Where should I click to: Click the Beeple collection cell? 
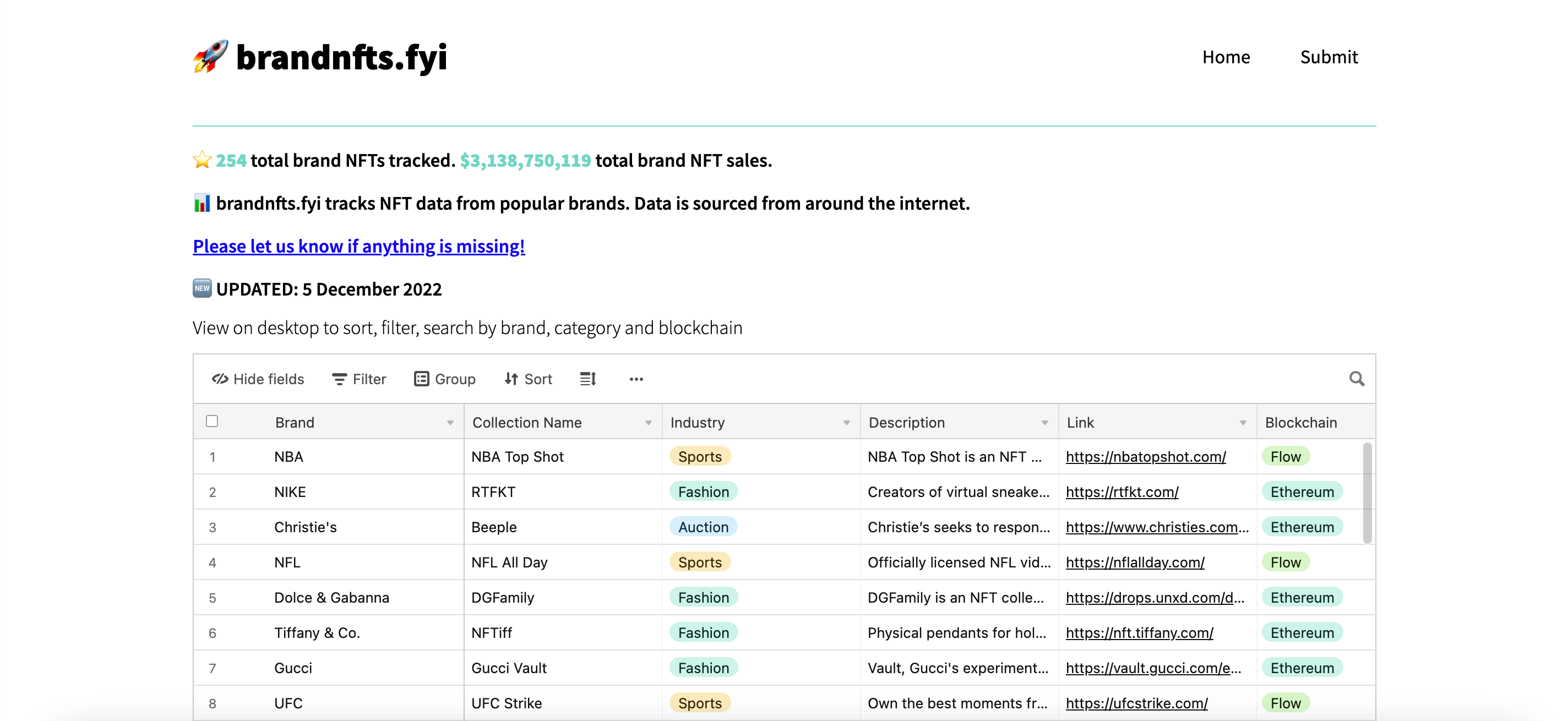(563, 527)
